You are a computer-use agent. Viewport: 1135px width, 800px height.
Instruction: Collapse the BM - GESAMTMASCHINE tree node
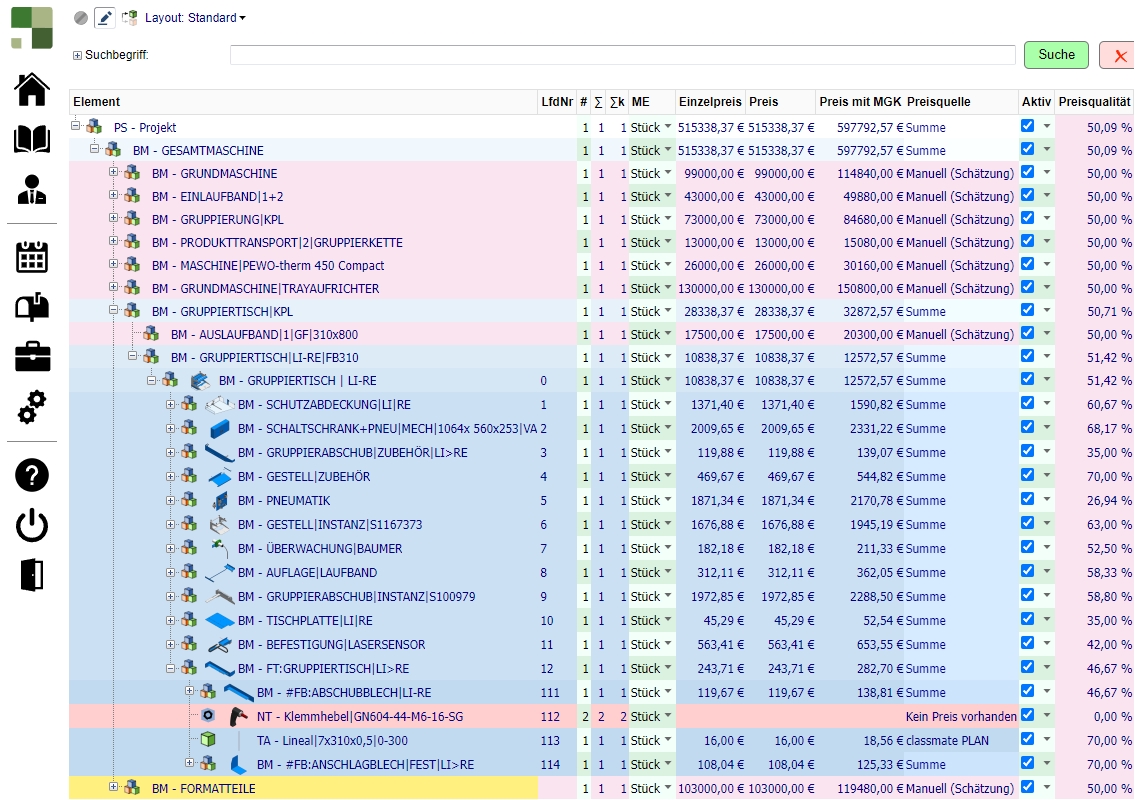click(x=94, y=149)
